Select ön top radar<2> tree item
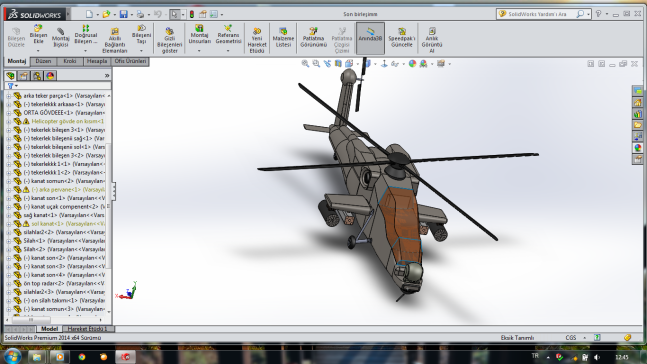 coord(64,284)
